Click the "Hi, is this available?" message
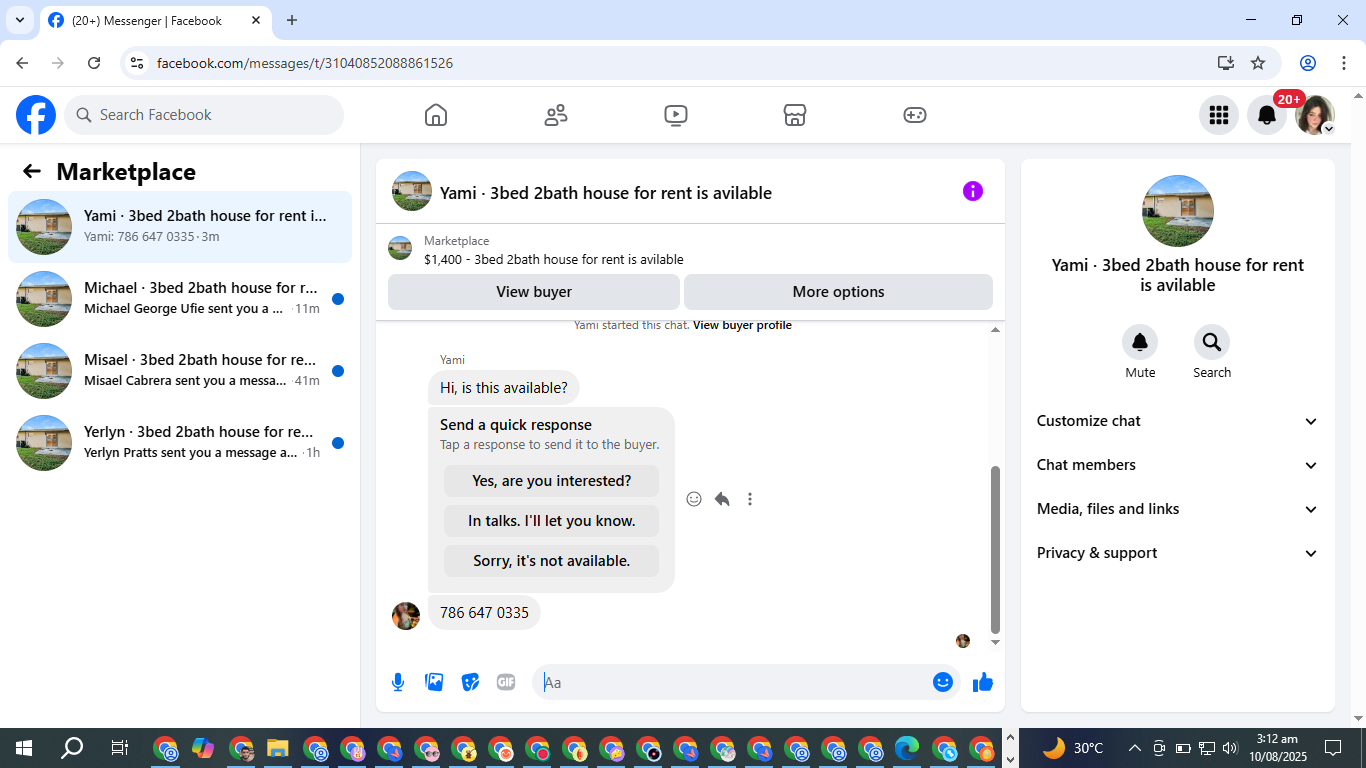 pos(504,388)
